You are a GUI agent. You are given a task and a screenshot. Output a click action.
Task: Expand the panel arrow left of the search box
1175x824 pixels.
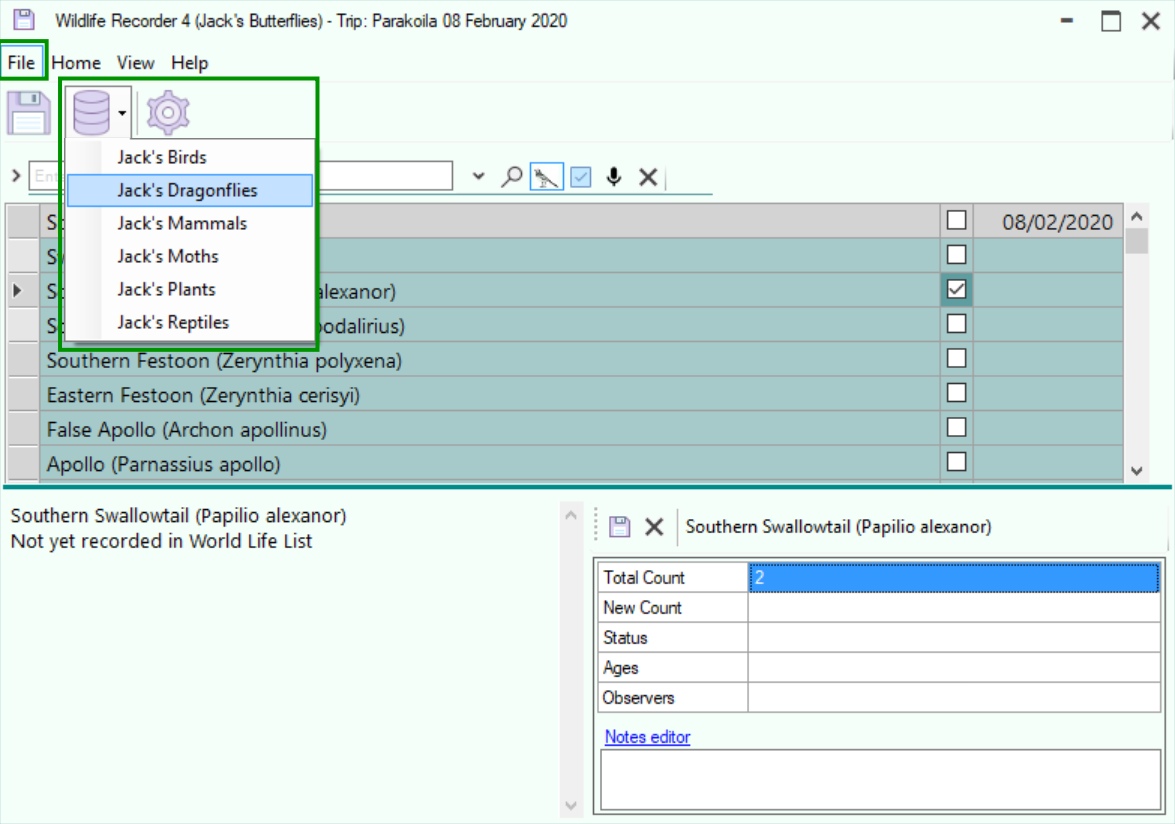16,176
